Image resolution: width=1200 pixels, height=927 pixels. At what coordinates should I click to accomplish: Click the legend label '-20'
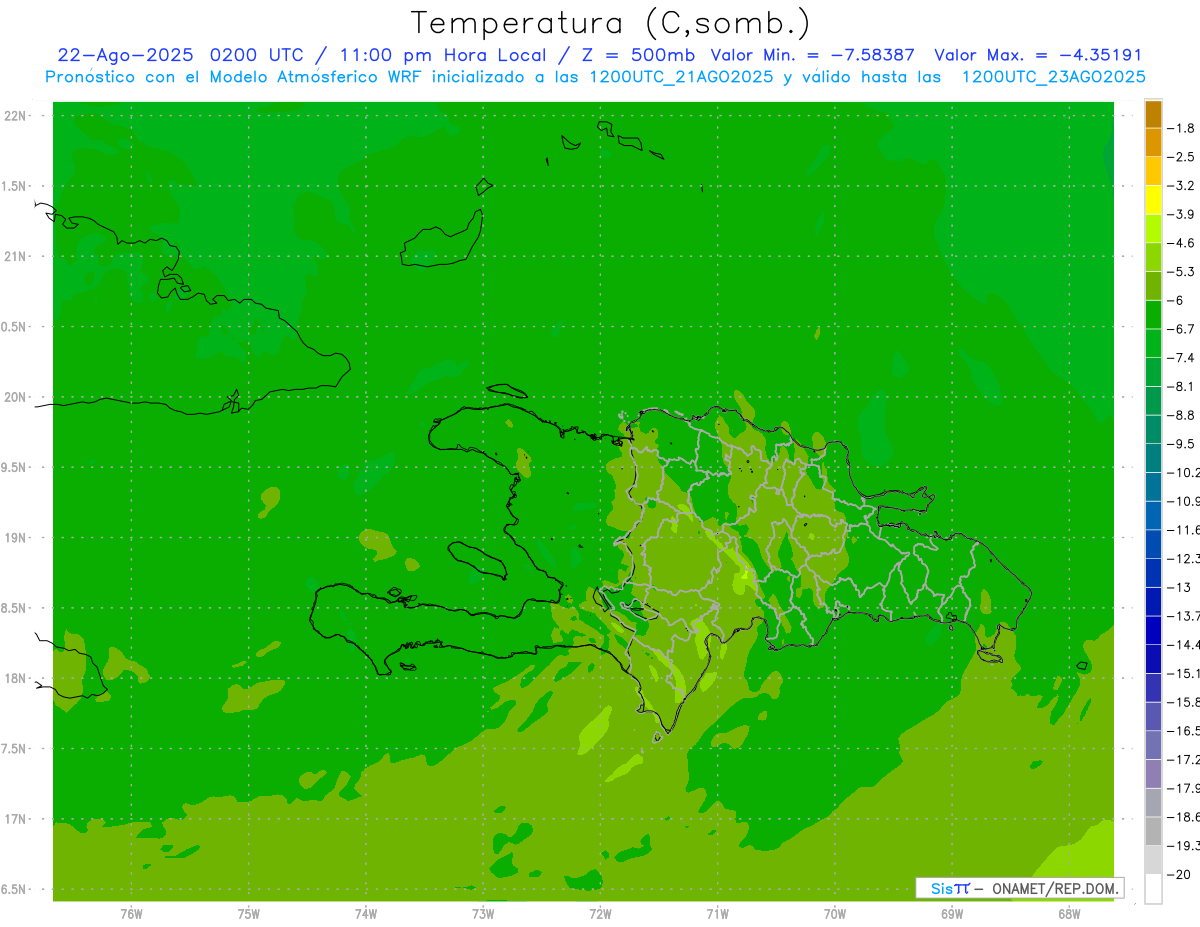[1179, 875]
